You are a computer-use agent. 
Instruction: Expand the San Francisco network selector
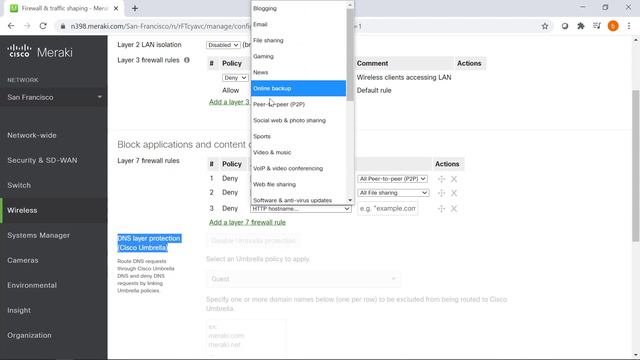pyautogui.click(x=53, y=97)
